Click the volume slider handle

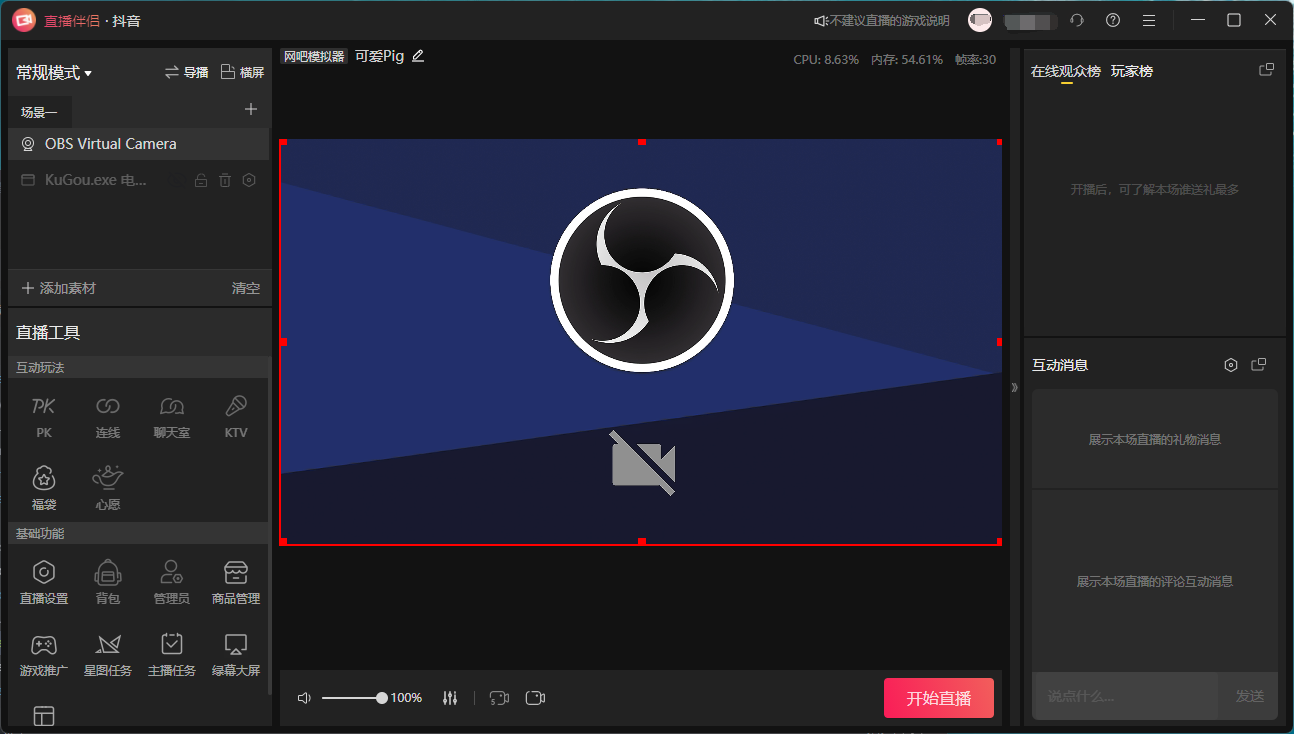click(x=382, y=698)
